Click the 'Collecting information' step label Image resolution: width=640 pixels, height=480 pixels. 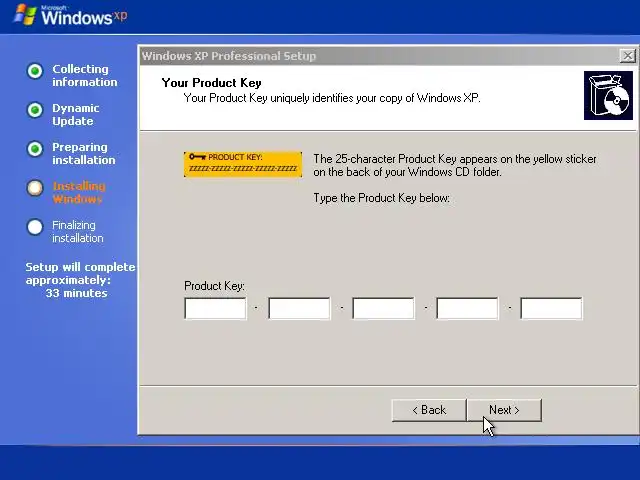84,76
